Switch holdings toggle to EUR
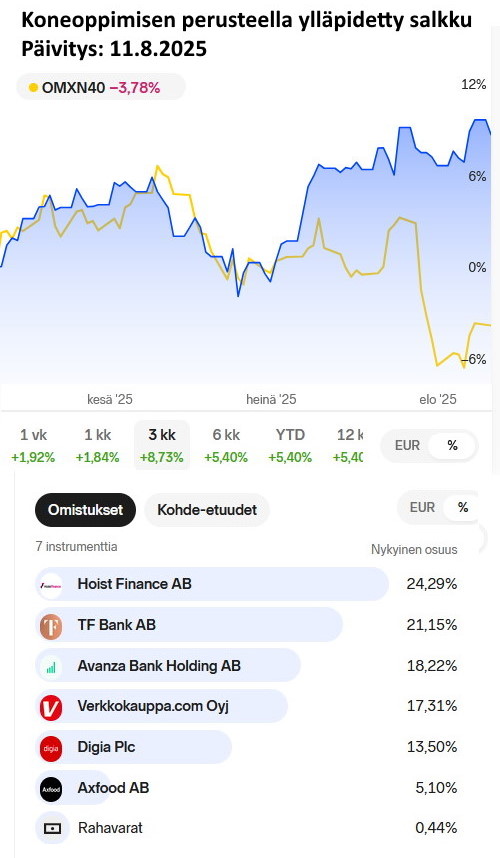 (x=422, y=508)
